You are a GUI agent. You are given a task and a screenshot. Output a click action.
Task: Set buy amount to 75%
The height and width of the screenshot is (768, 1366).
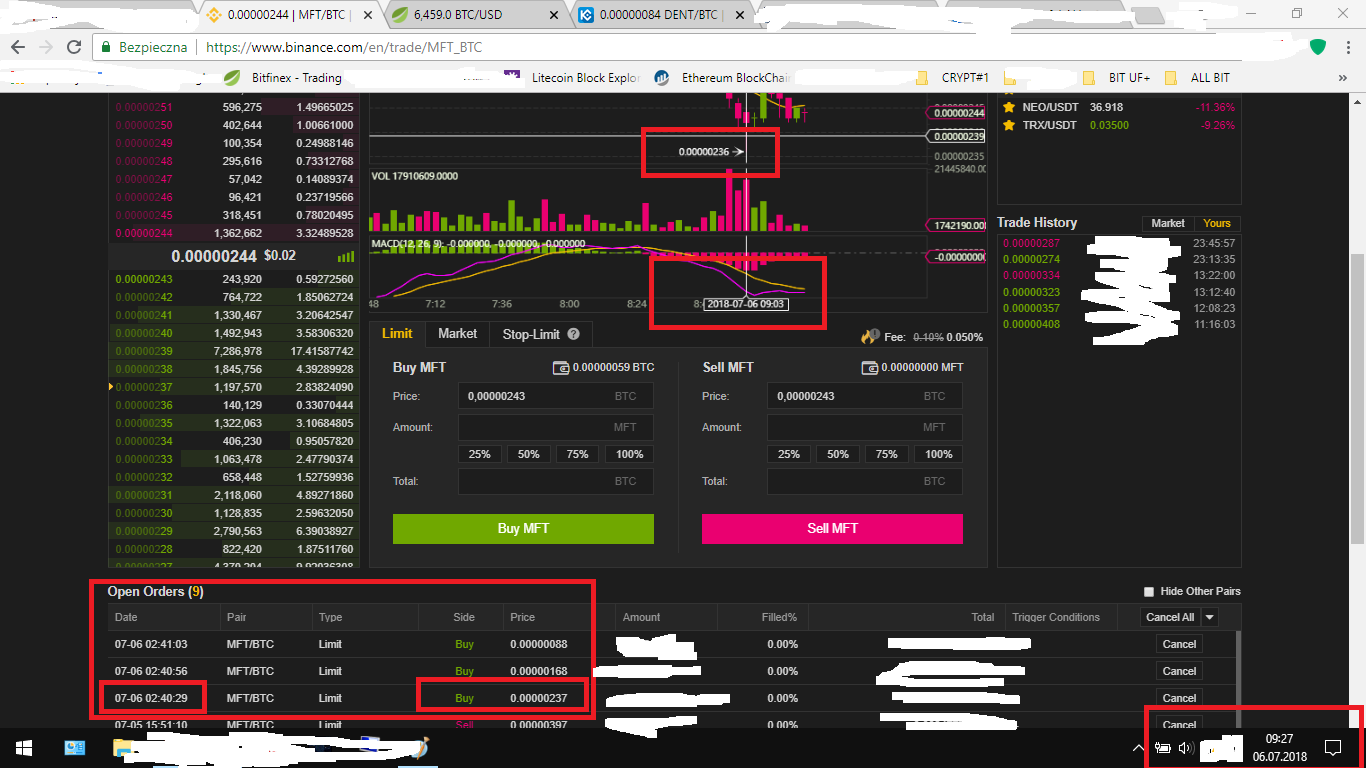point(578,454)
